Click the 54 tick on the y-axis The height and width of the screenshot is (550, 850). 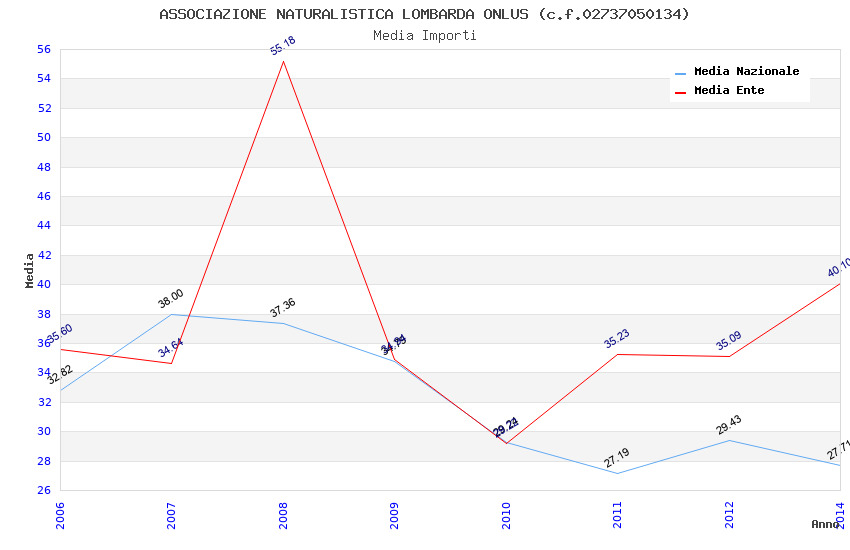44,79
